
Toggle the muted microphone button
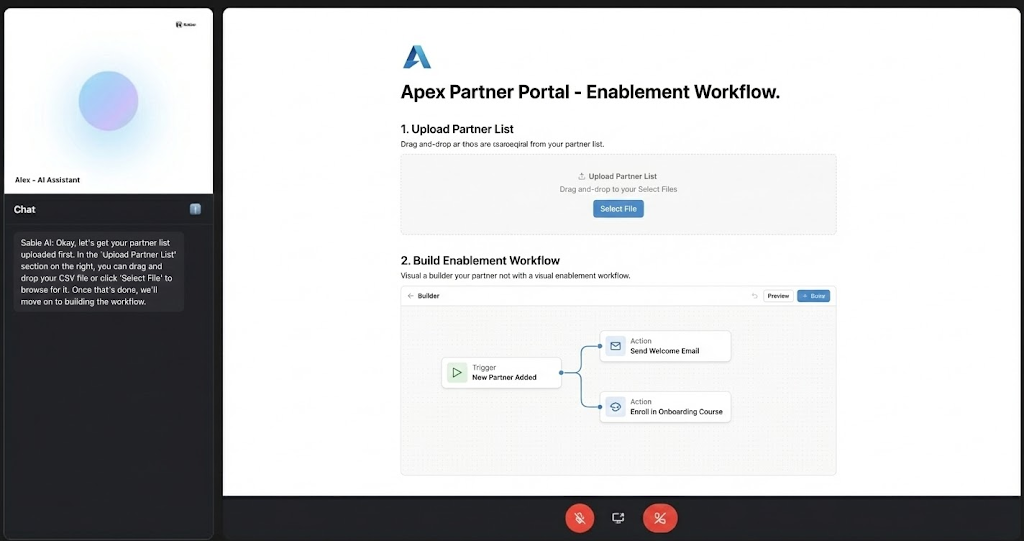click(x=579, y=518)
